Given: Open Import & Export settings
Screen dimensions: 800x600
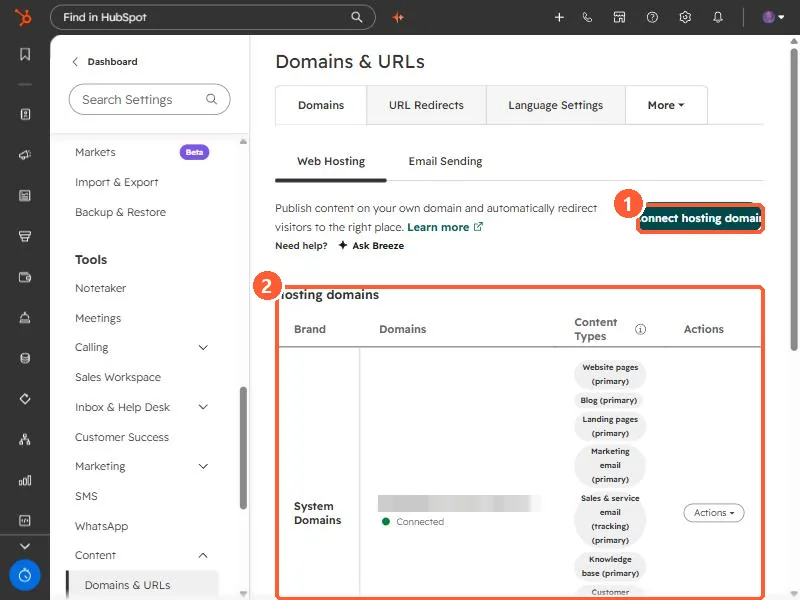Looking at the screenshot, I should tap(117, 182).
